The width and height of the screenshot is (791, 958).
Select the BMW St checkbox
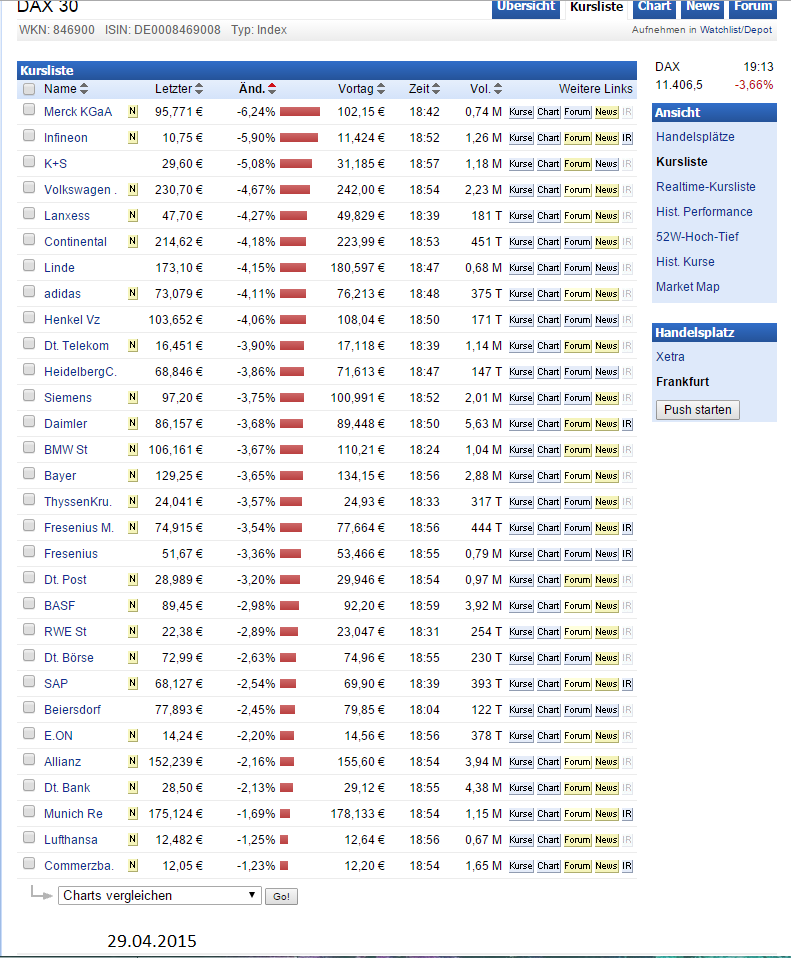click(x=29, y=447)
